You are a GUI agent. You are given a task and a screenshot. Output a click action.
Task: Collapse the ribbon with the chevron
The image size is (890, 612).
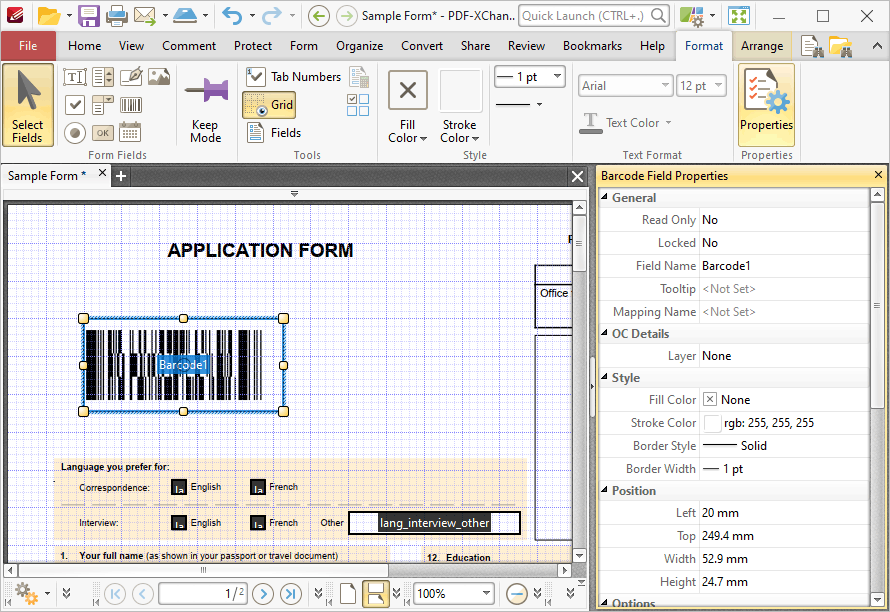pos(877,47)
